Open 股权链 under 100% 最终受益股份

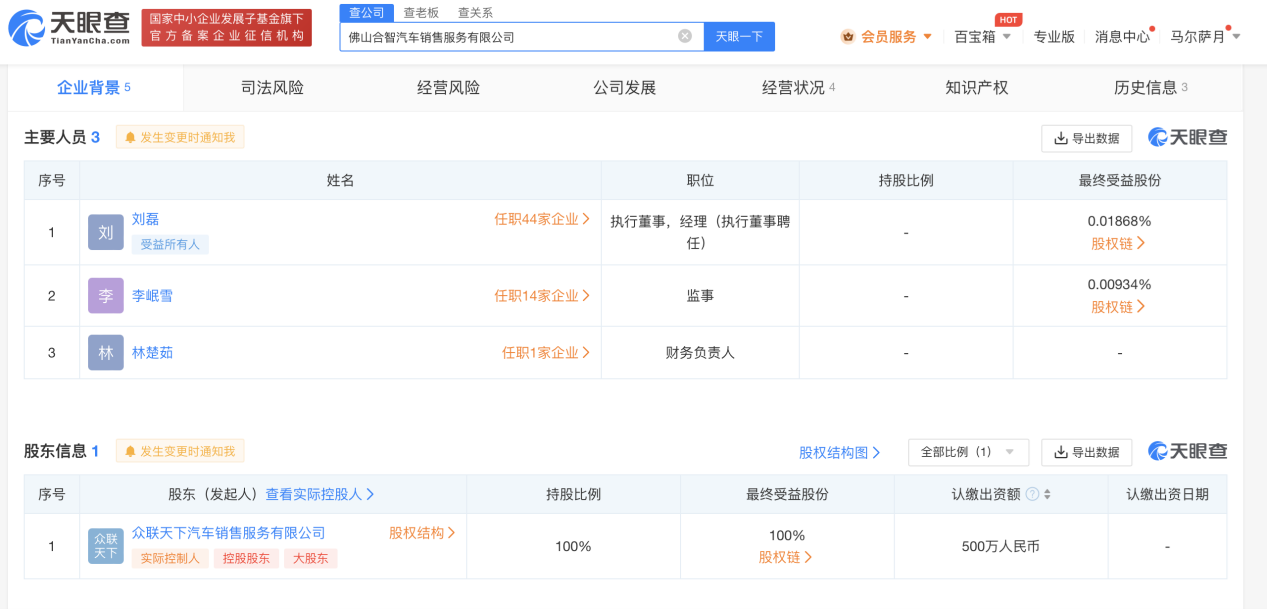point(786,557)
